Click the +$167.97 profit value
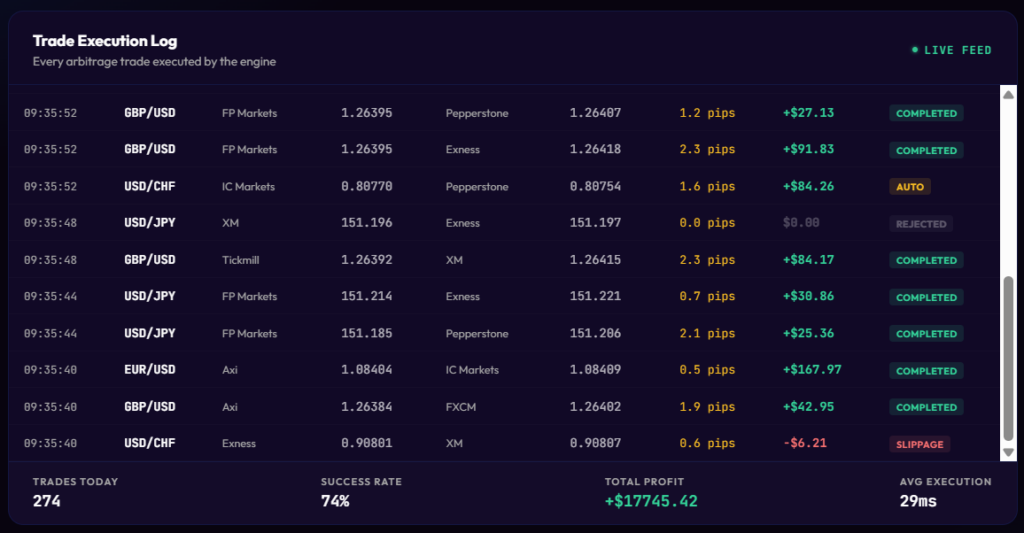 pos(812,370)
